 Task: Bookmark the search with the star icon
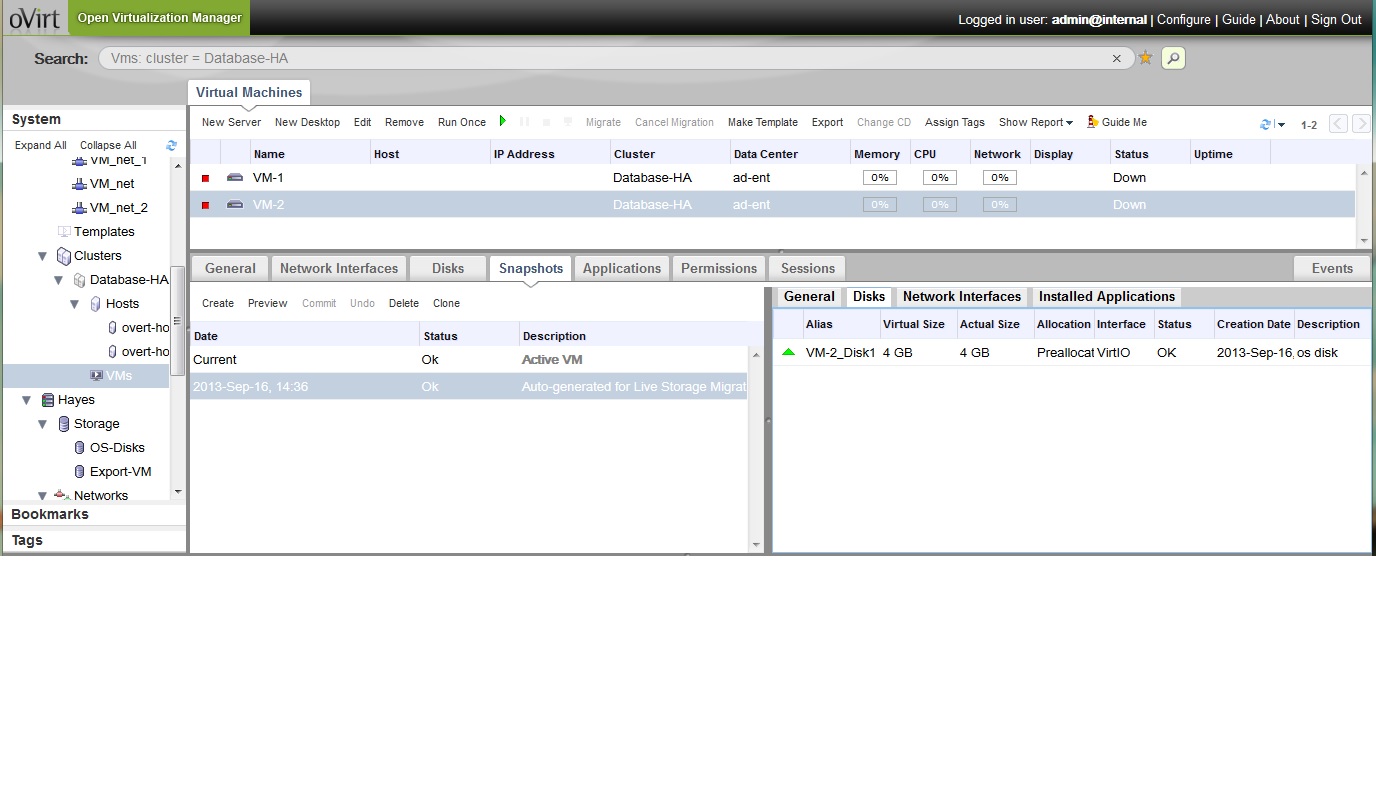1146,58
